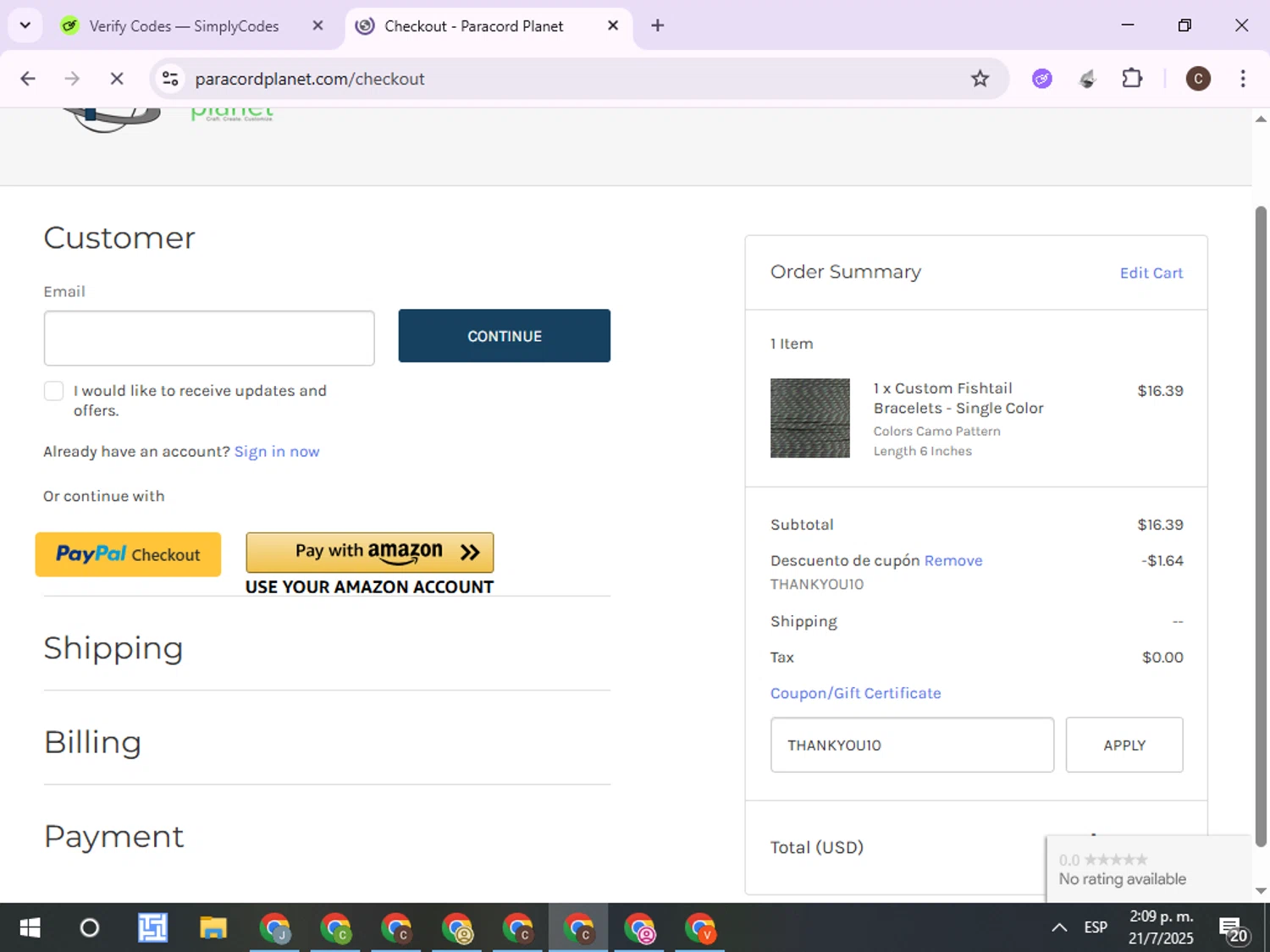Viewport: 1270px width, 952px height.
Task: Open the purple extension icon in toolbar
Action: pyautogui.click(x=1042, y=79)
